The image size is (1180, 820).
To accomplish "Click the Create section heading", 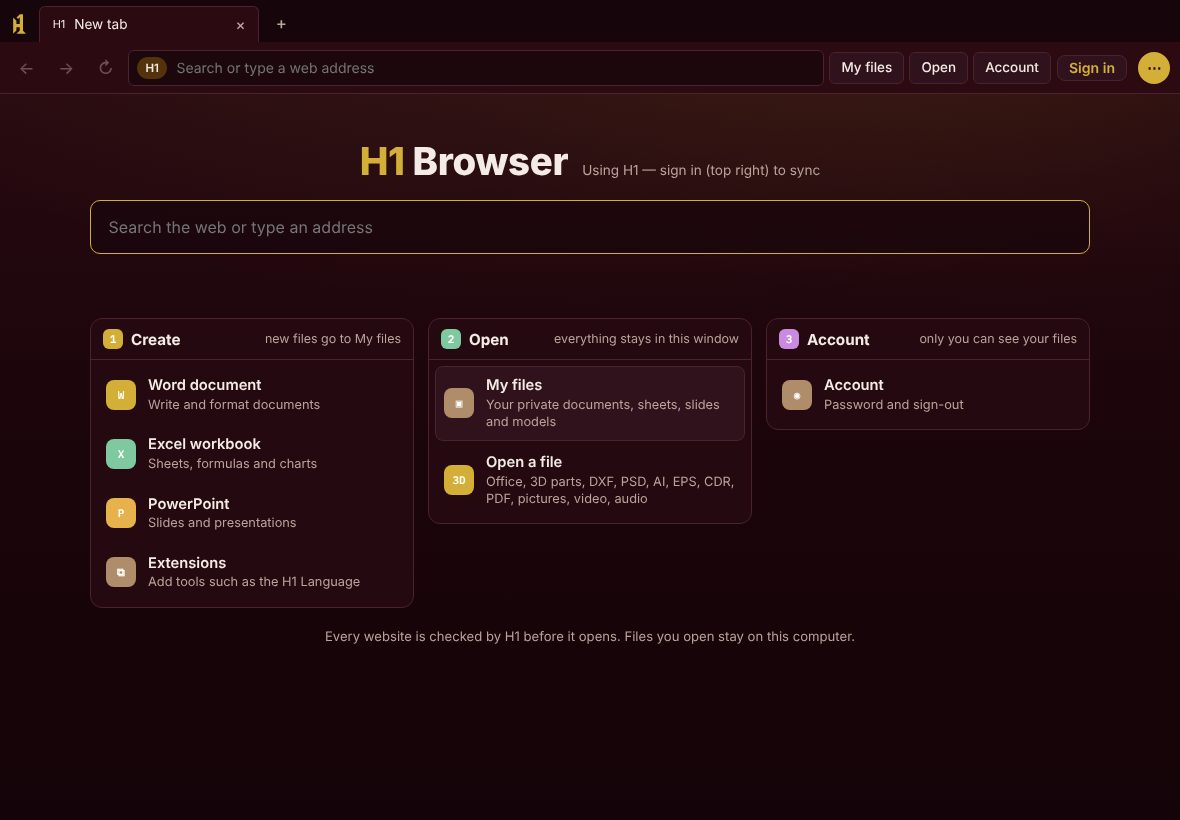I will coord(156,340).
